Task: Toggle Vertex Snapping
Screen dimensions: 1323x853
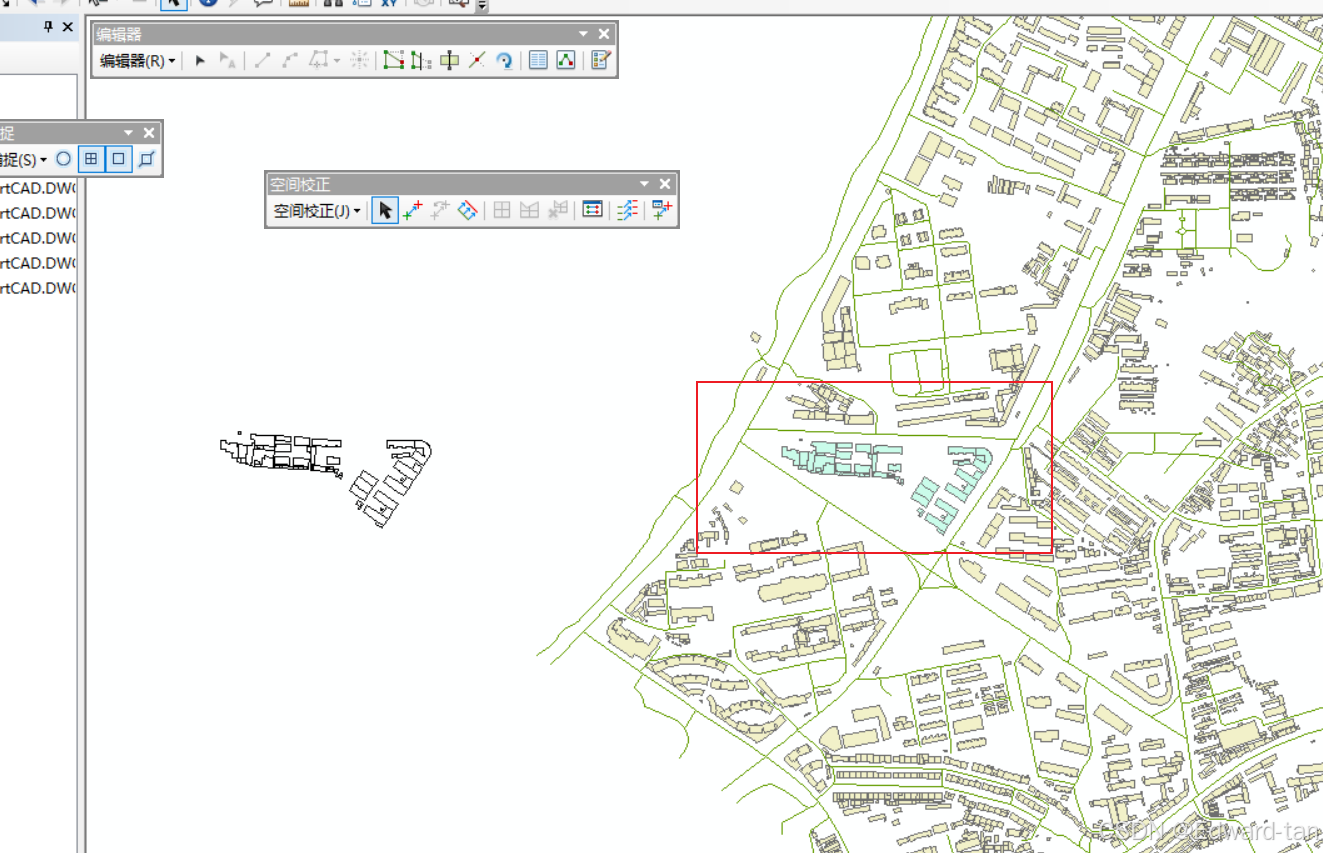Action: coord(119,159)
